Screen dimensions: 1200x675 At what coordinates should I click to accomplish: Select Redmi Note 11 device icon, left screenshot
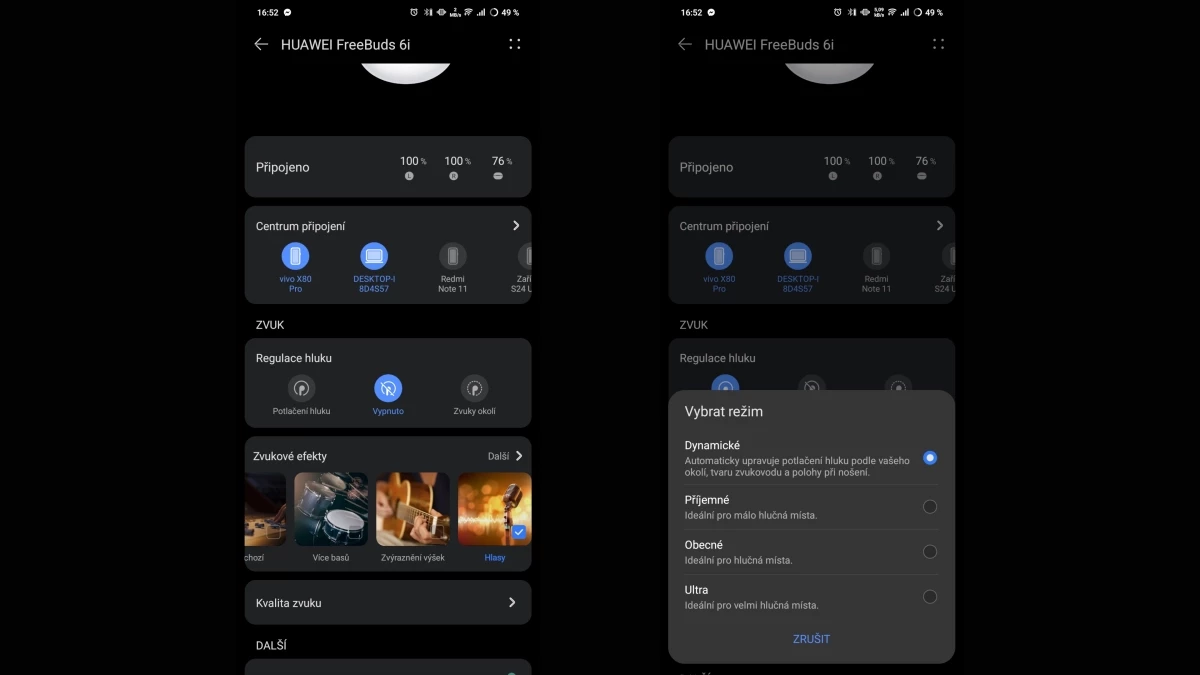coord(453,256)
